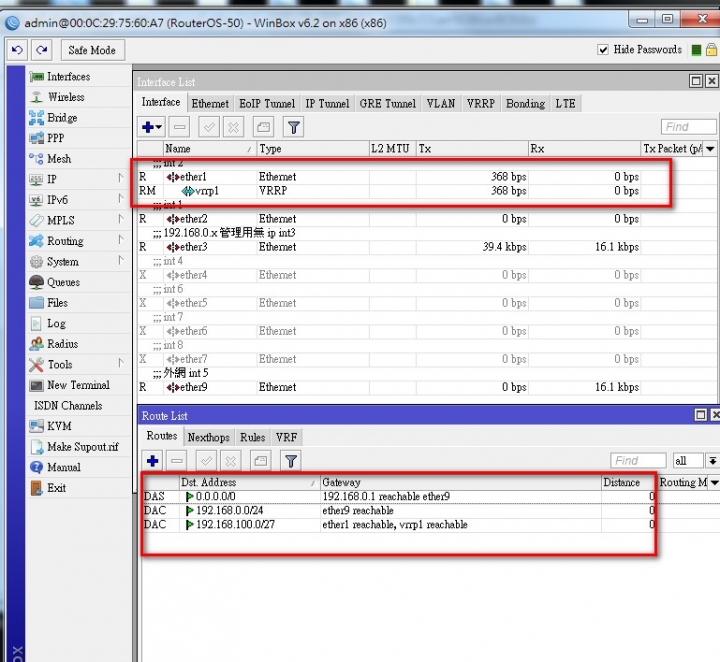Expand the Routing submenu arrow
Screen dimensions: 720x662
[121, 240]
